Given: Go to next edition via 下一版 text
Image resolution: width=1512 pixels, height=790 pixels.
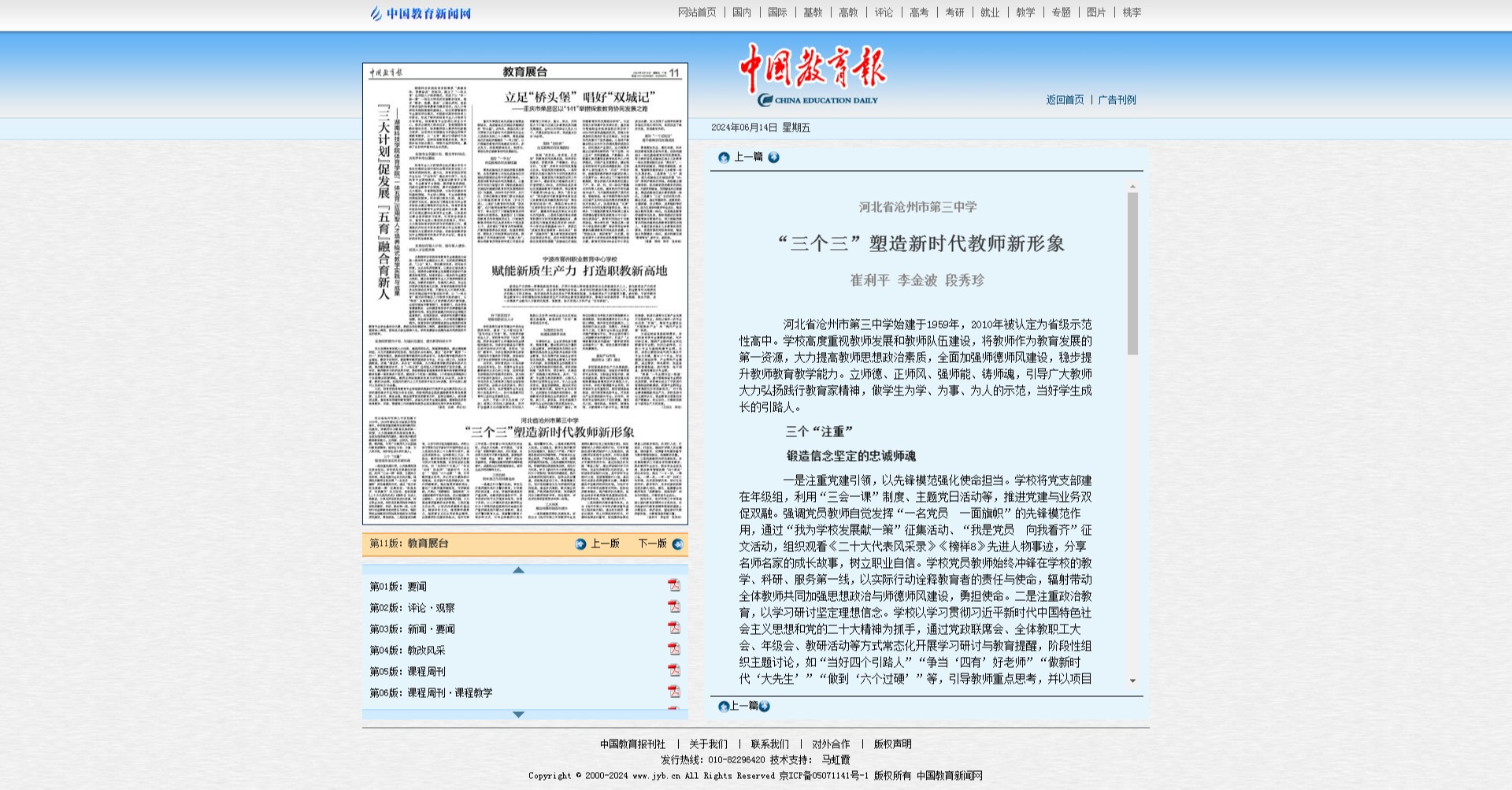Looking at the screenshot, I should point(652,543).
